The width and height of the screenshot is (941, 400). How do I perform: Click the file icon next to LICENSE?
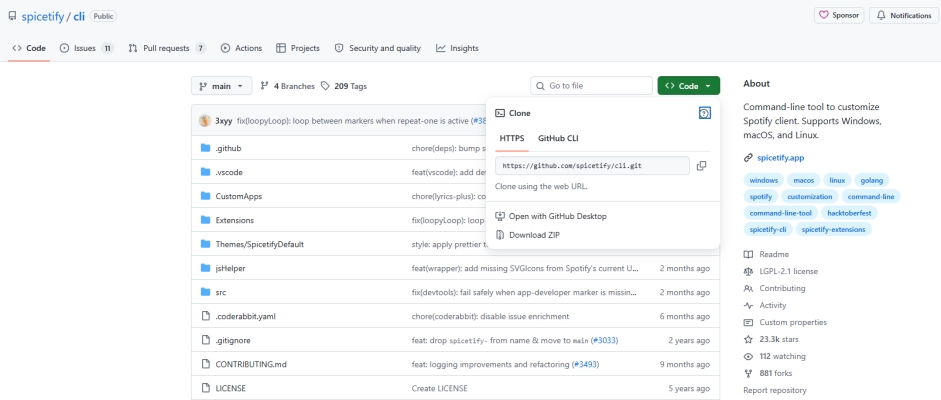[x=205, y=388]
